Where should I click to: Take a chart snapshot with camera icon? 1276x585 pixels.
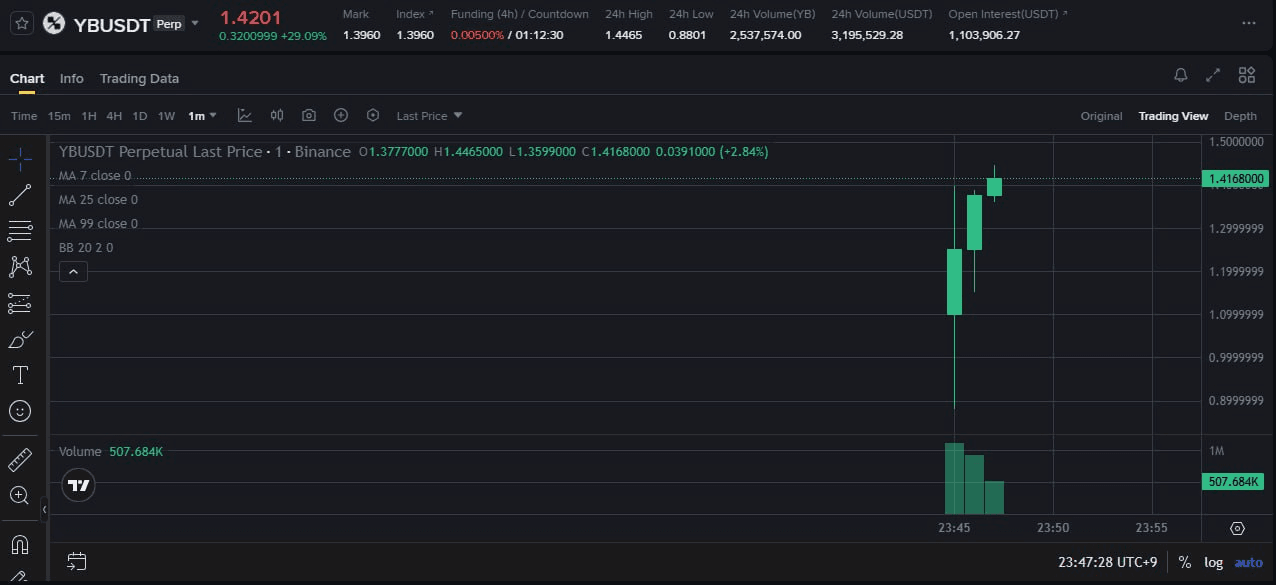[x=309, y=116]
